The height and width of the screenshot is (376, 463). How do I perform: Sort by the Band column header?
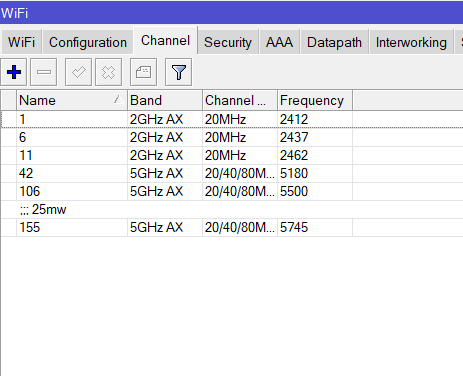click(x=165, y=100)
